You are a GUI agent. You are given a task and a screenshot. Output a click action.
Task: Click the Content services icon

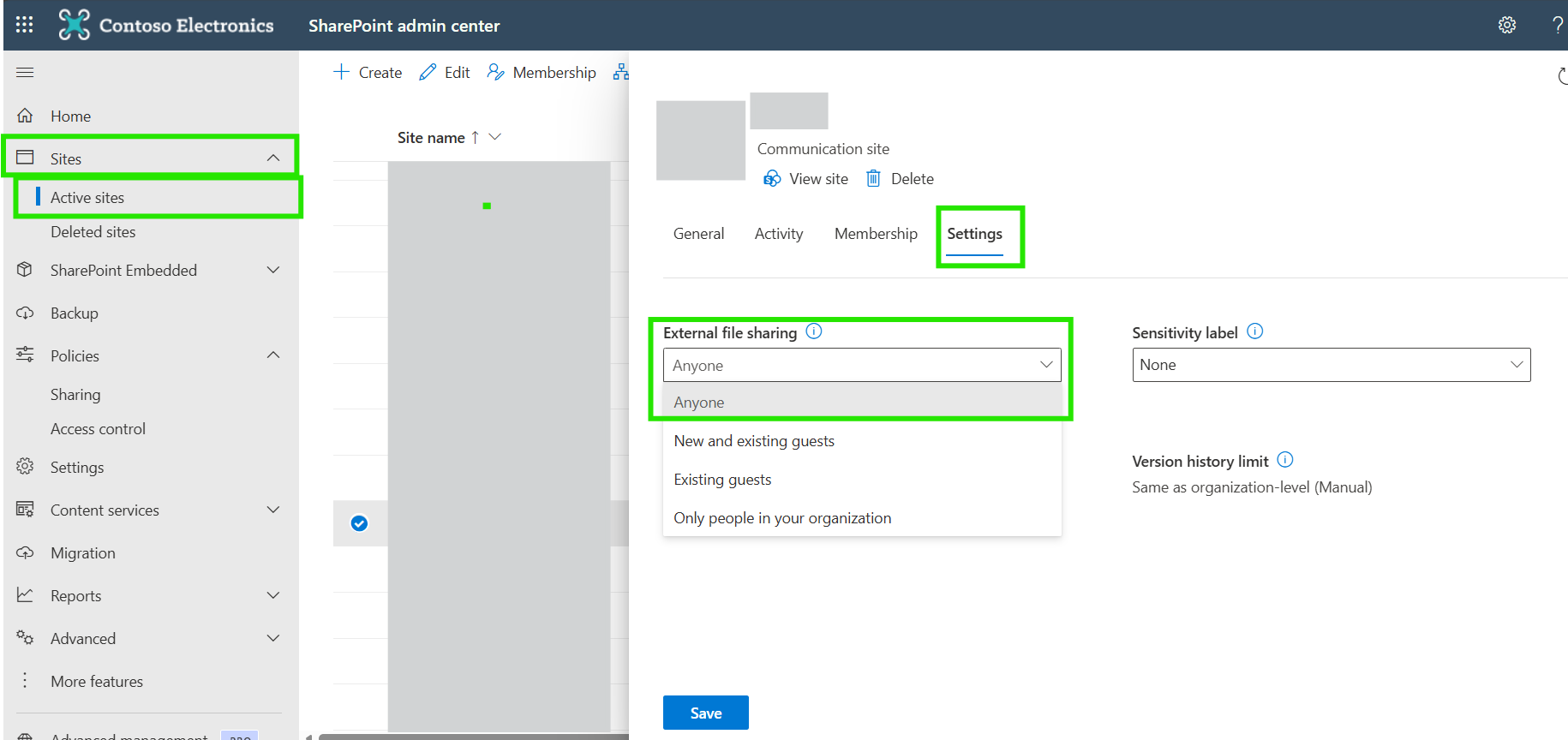click(x=25, y=510)
